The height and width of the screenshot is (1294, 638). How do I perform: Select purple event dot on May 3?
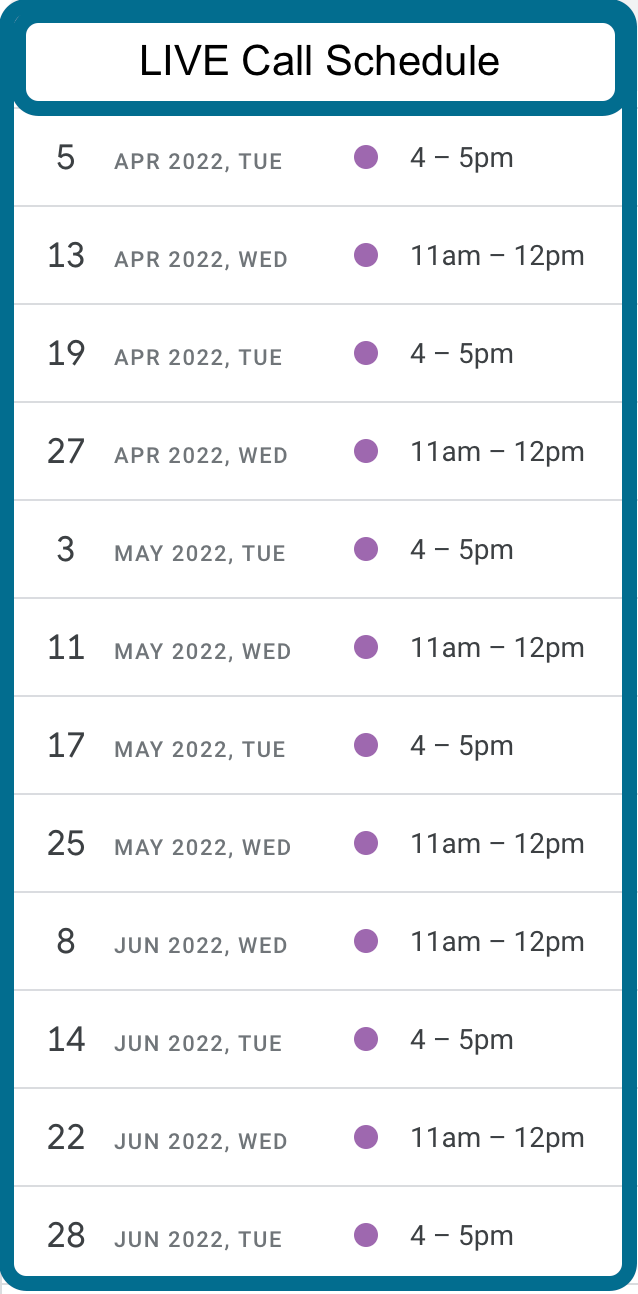(x=366, y=549)
